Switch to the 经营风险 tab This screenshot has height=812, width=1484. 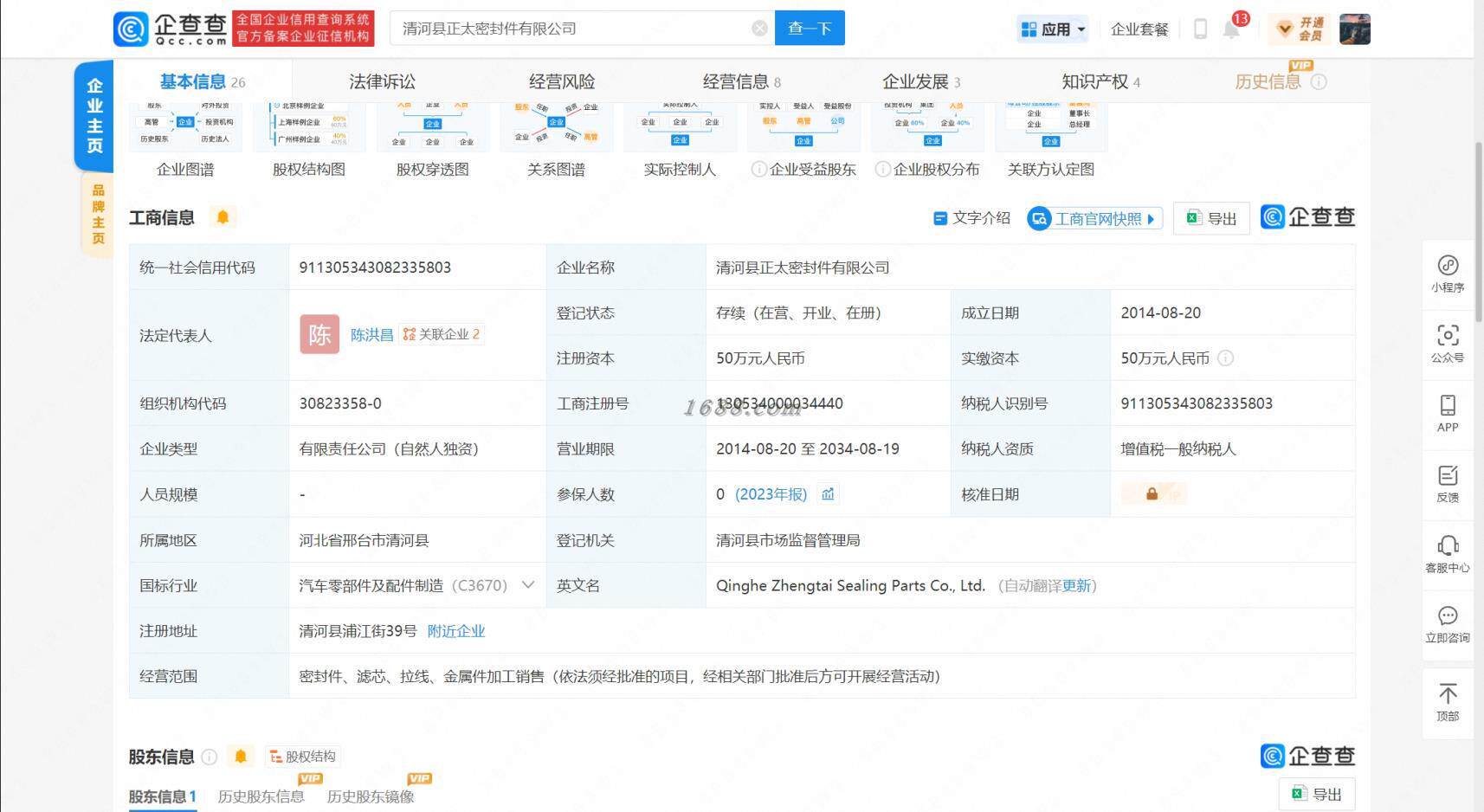coord(562,81)
